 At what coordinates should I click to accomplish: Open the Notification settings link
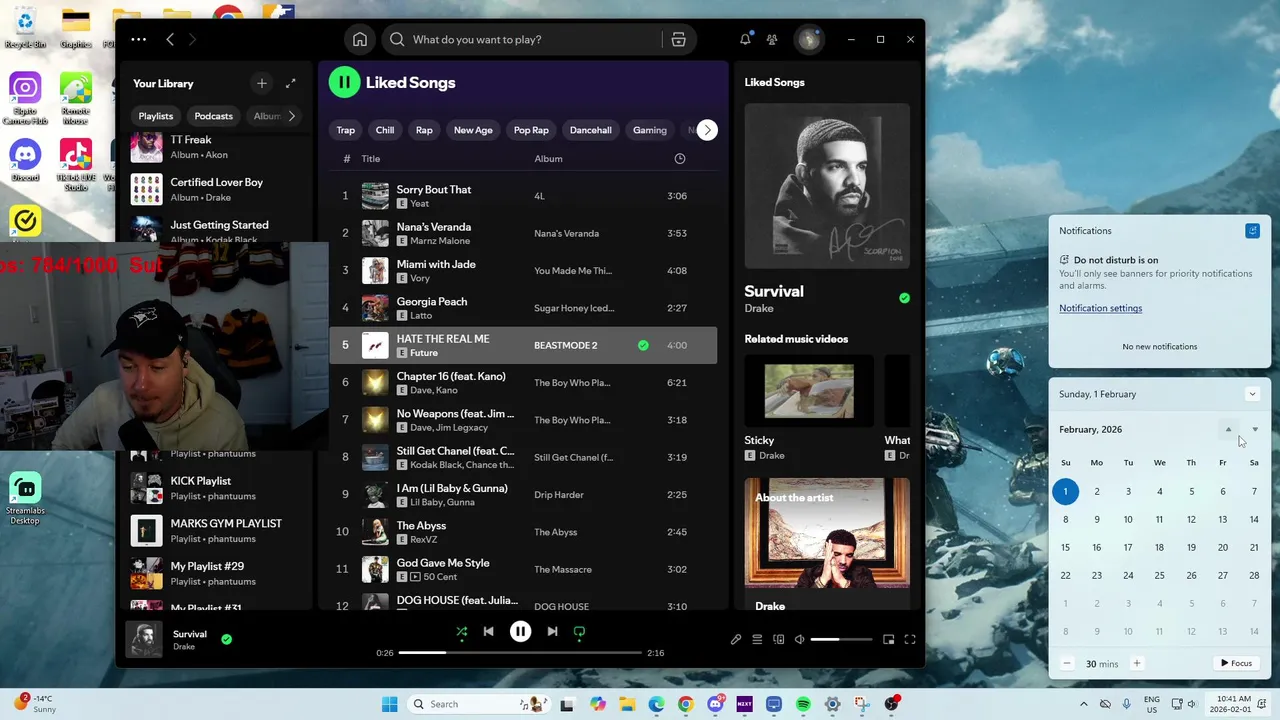(x=1100, y=308)
